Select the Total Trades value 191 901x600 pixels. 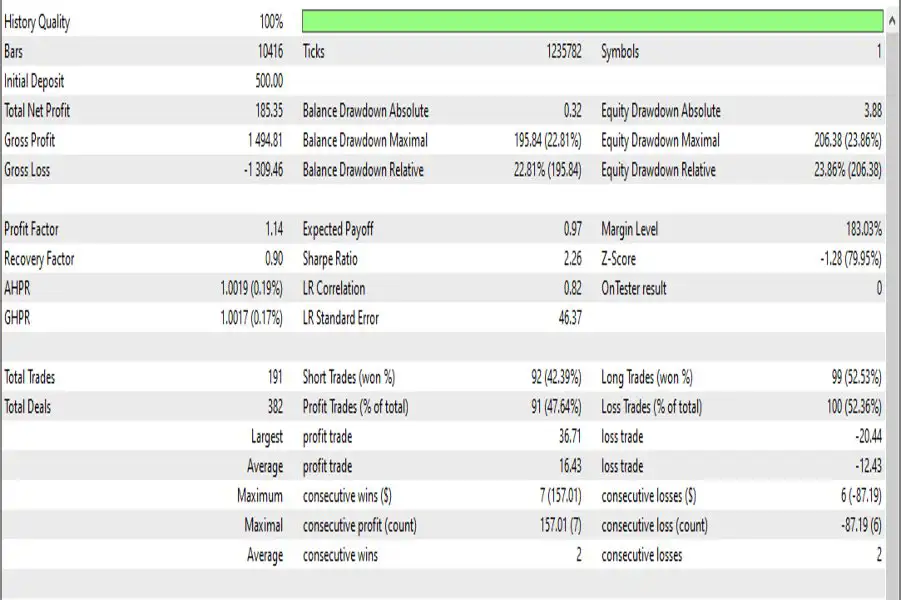[273, 378]
